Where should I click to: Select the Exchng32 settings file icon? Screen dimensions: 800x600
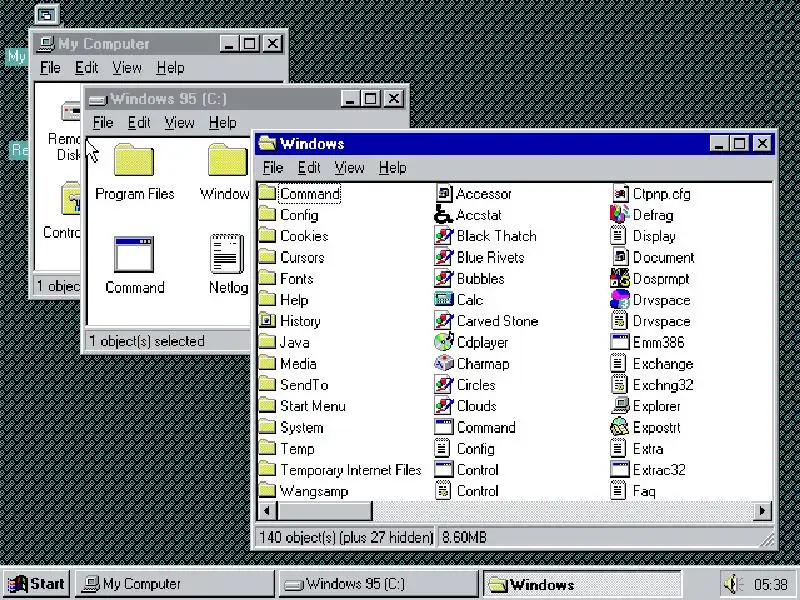[619, 385]
